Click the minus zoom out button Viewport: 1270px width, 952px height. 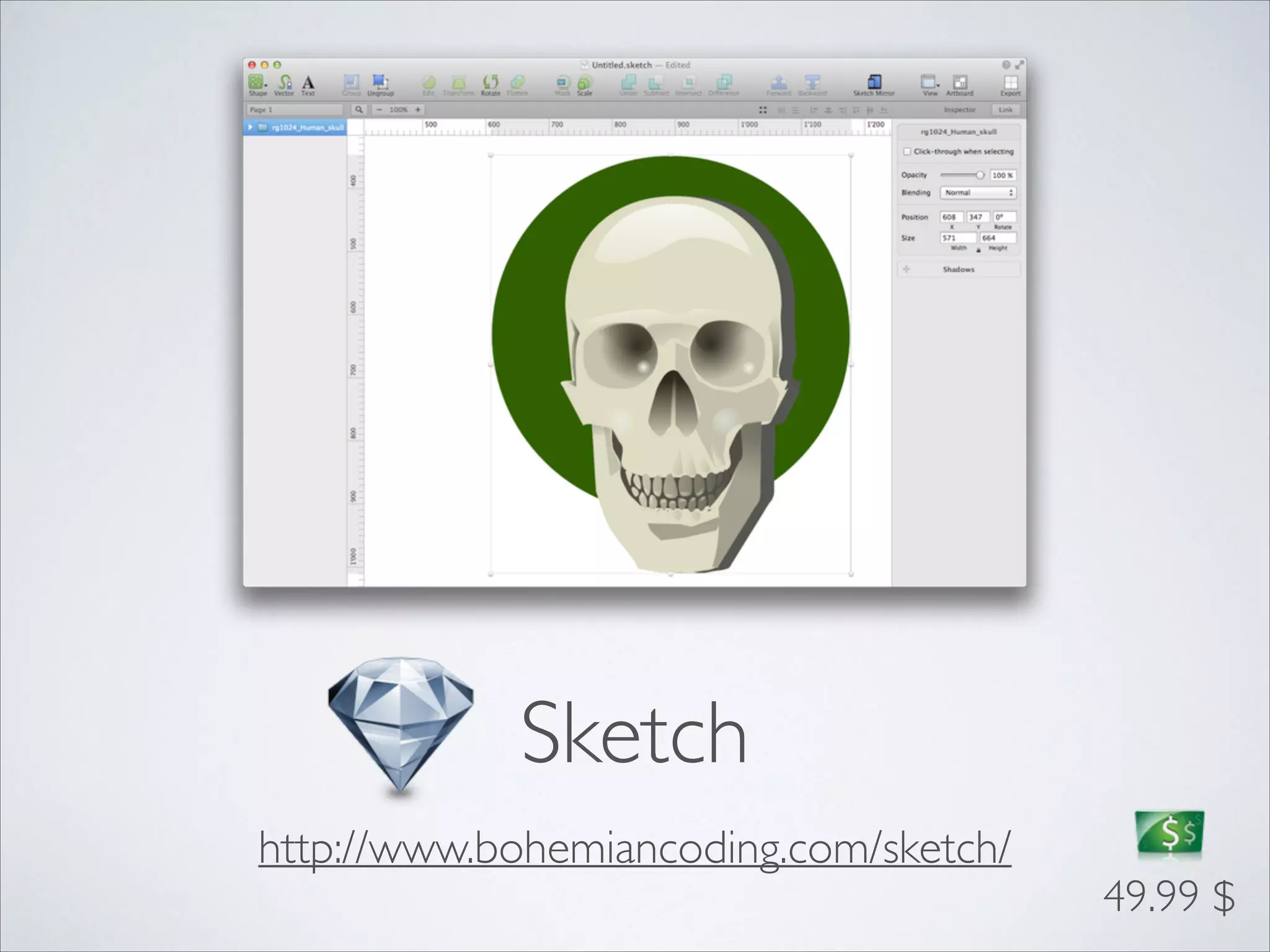pyautogui.click(x=380, y=110)
